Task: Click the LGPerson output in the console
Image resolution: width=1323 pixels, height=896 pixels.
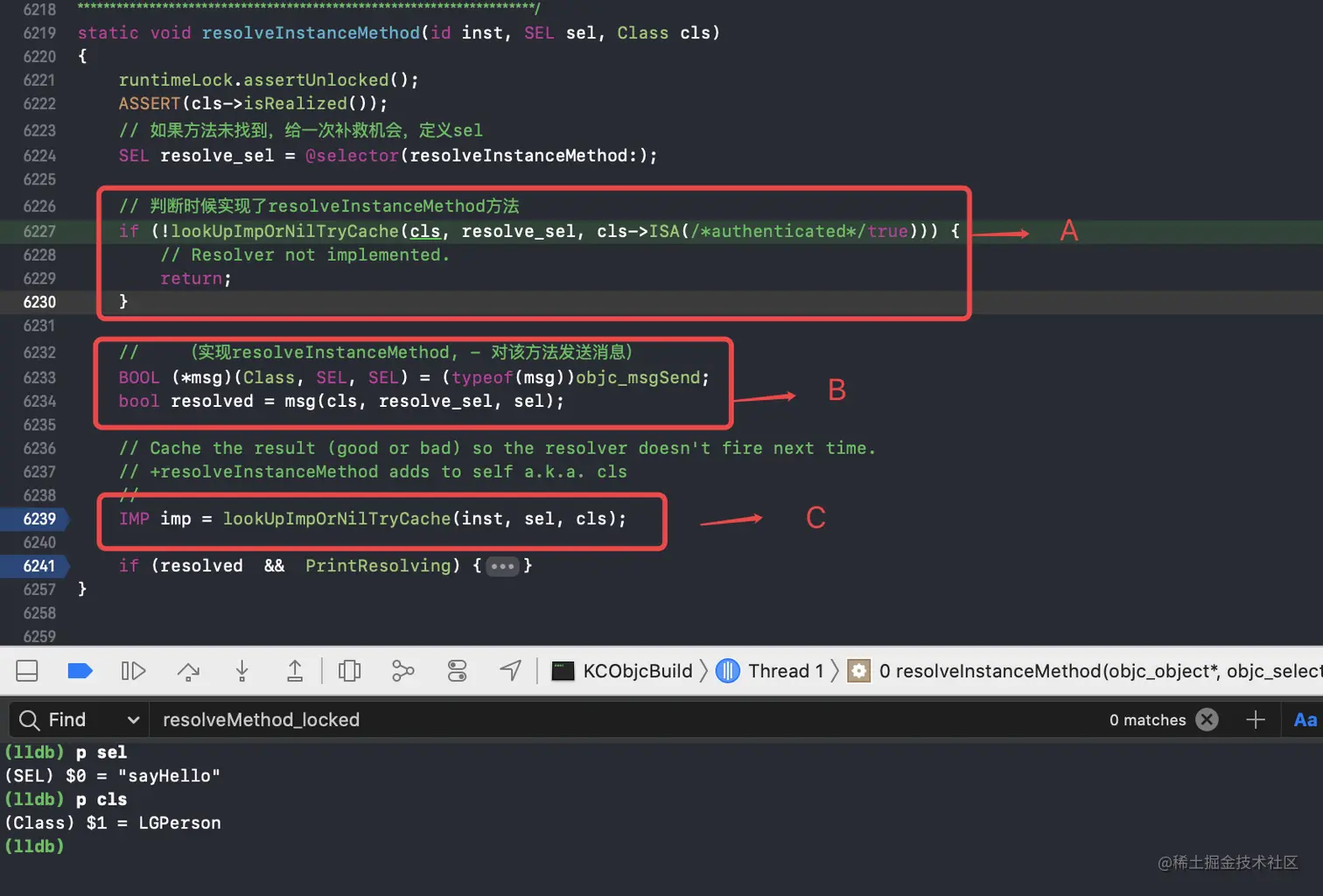Action: [x=179, y=823]
